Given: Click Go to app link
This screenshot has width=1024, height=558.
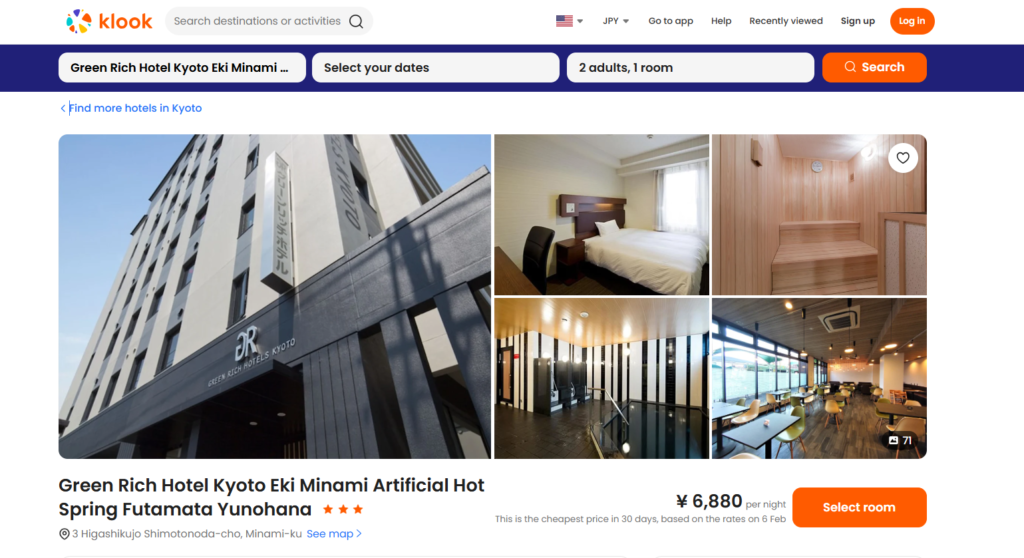Looking at the screenshot, I should (670, 21).
